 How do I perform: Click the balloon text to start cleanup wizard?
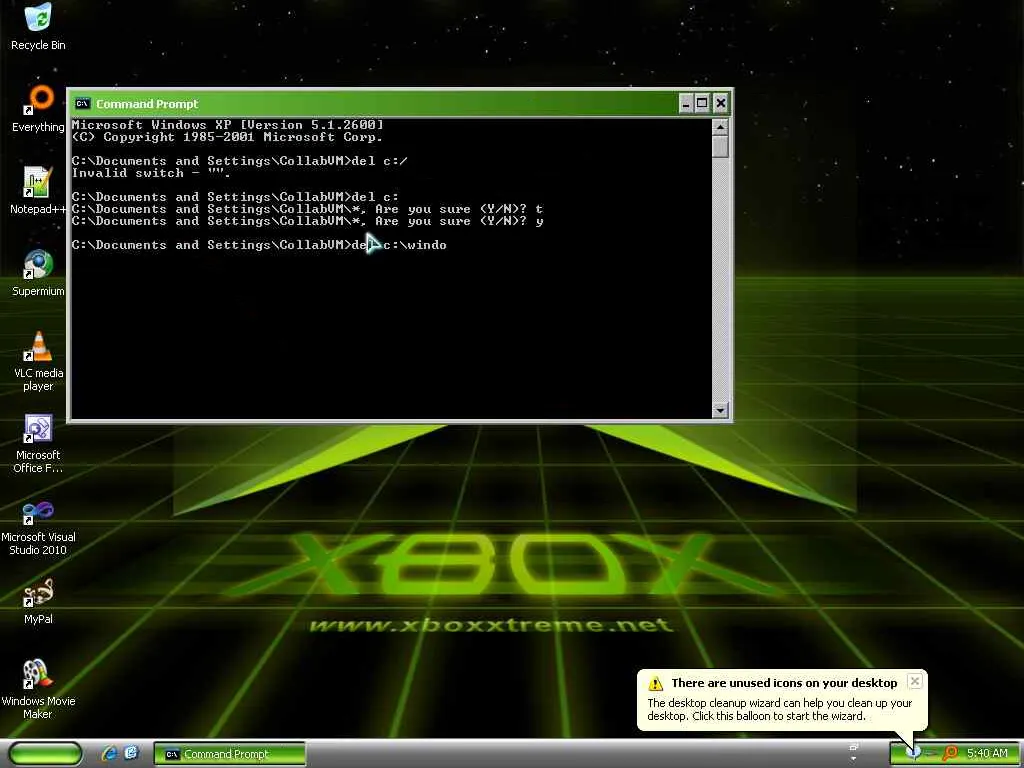780,710
